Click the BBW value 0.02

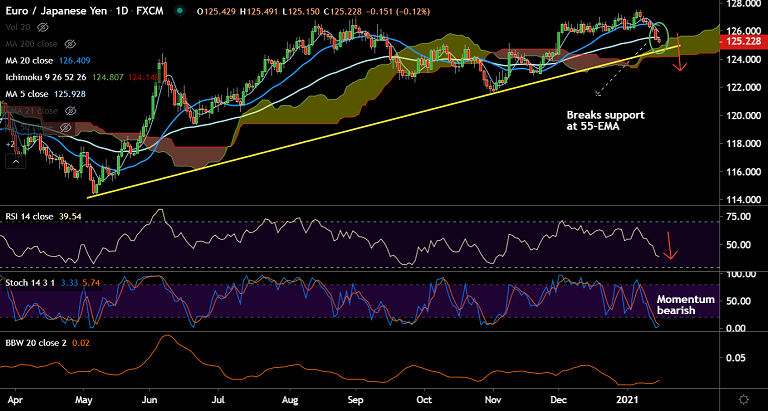80,343
